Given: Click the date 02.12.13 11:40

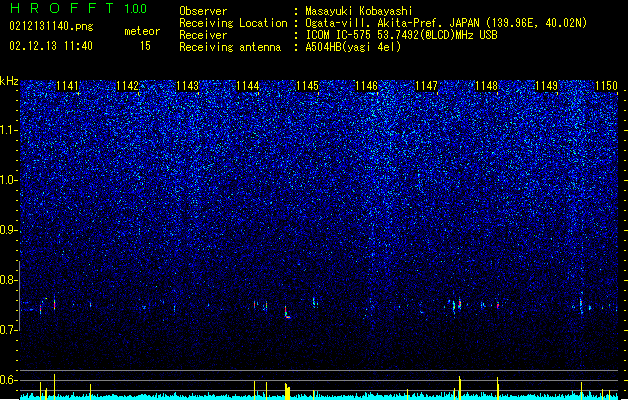Looking at the screenshot, I should click(51, 46).
